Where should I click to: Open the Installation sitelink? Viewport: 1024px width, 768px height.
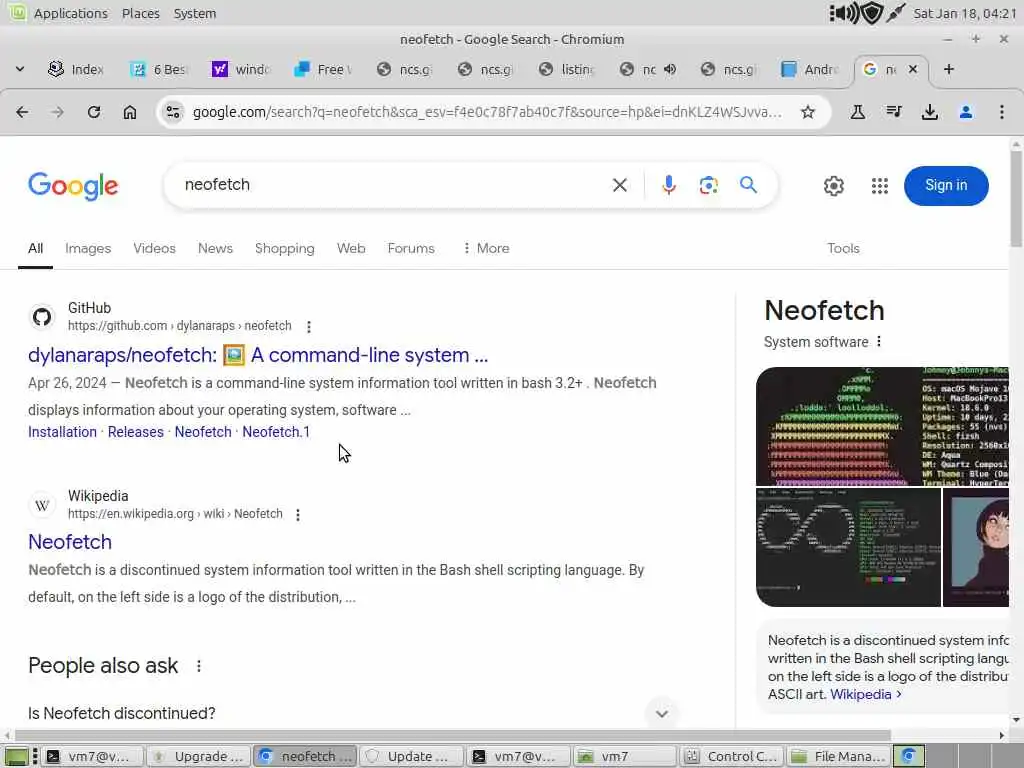coord(62,432)
